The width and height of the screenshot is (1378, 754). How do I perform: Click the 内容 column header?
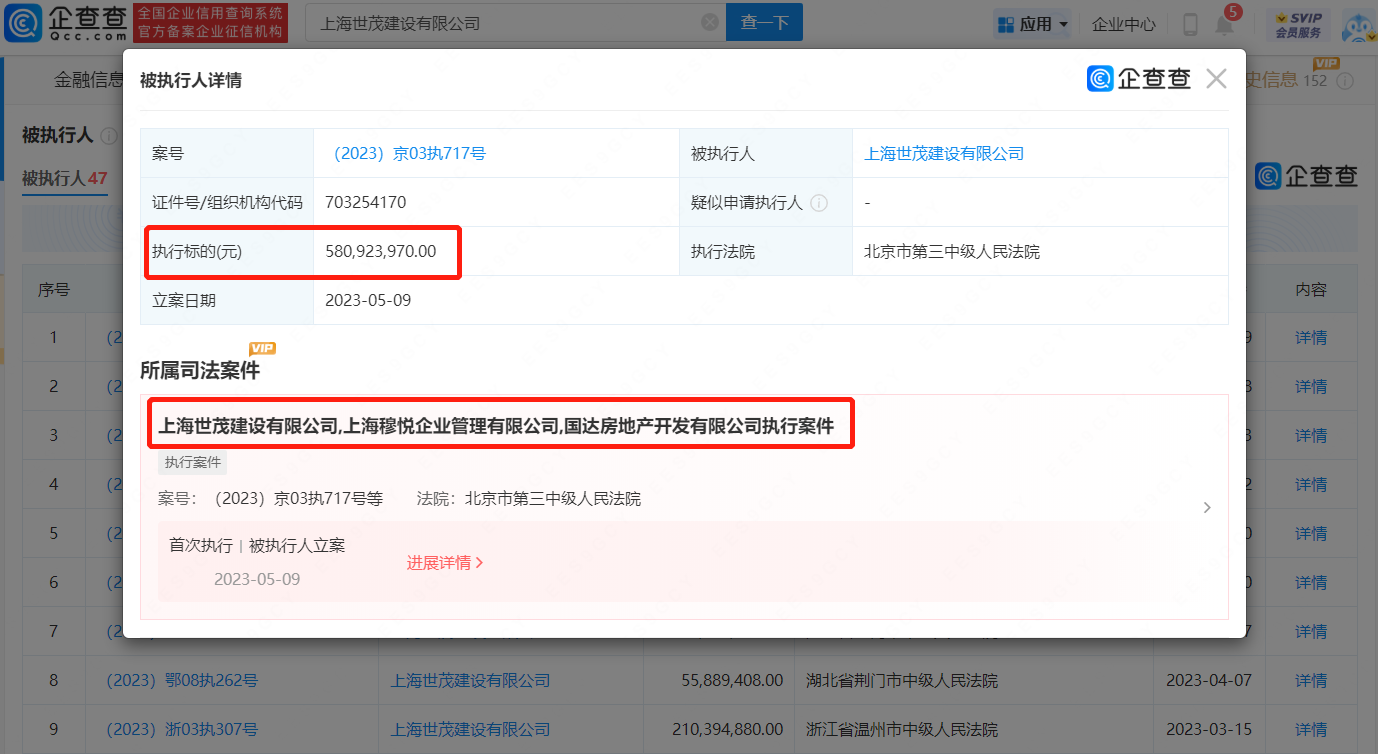[1311, 290]
